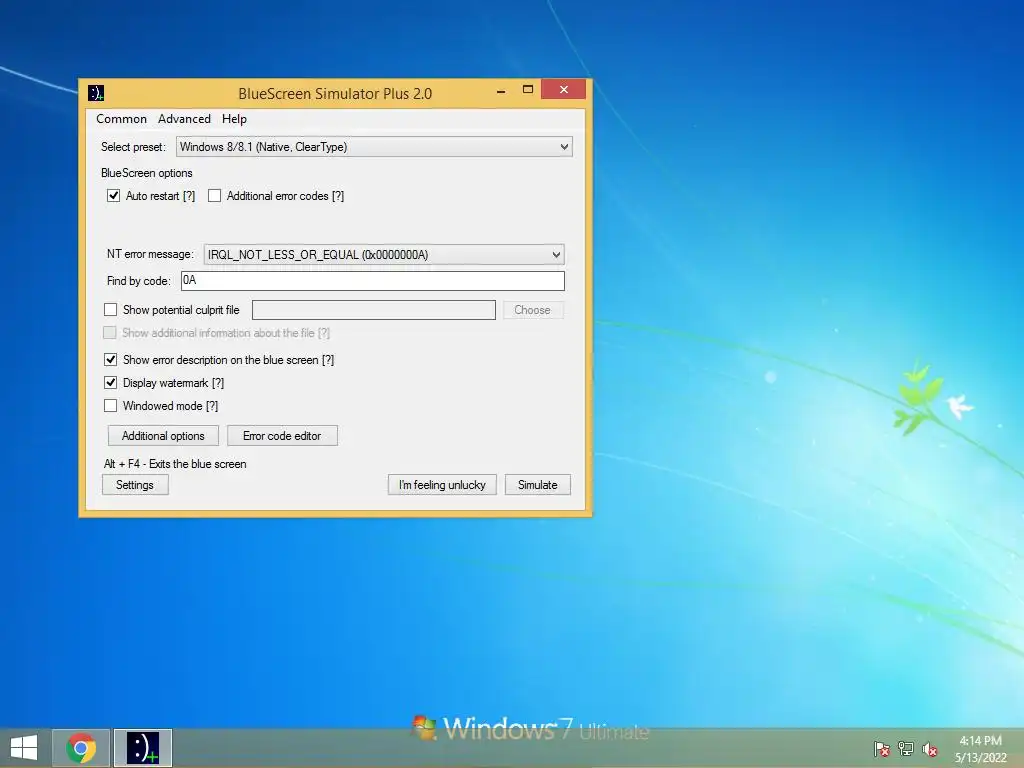Viewport: 1024px width, 768px height.
Task: Open the Error code editor
Action: coord(282,436)
